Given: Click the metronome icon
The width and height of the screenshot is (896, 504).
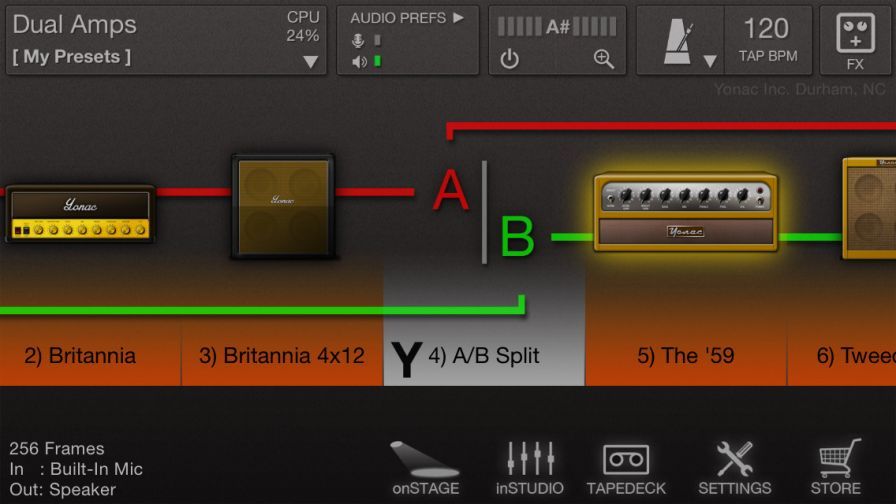Looking at the screenshot, I should point(678,41).
